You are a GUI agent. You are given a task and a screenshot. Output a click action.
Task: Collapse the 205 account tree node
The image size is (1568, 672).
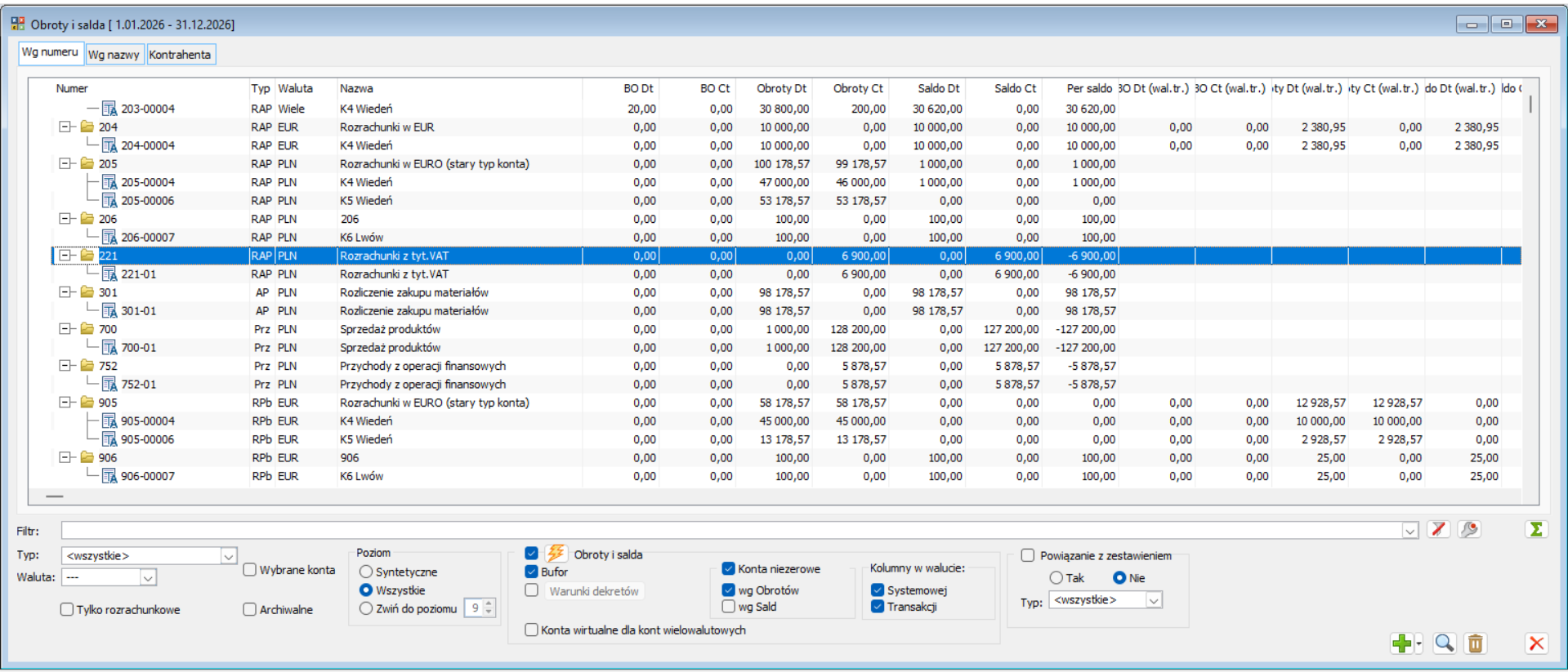point(65,163)
